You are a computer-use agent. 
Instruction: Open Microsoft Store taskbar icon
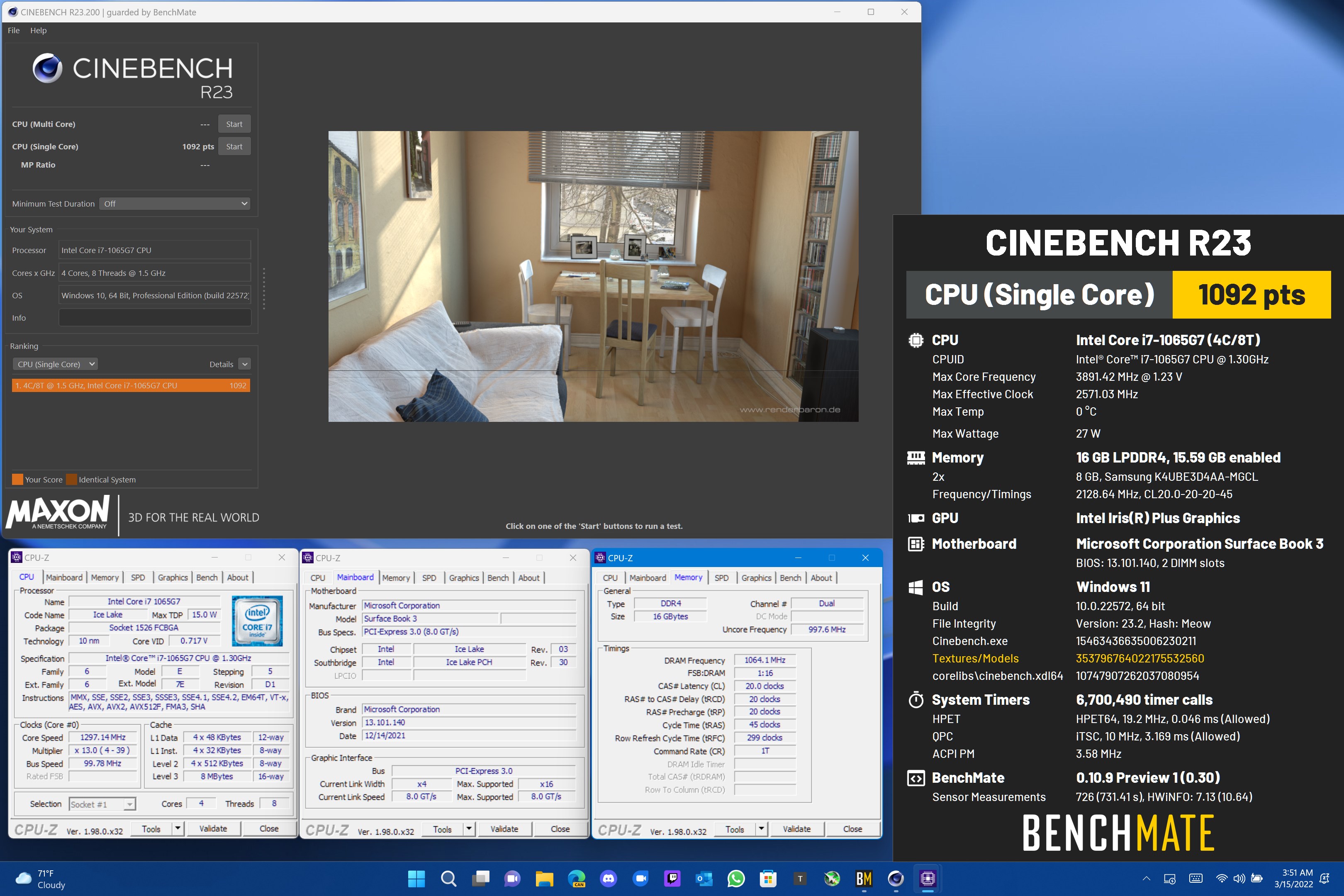click(768, 878)
